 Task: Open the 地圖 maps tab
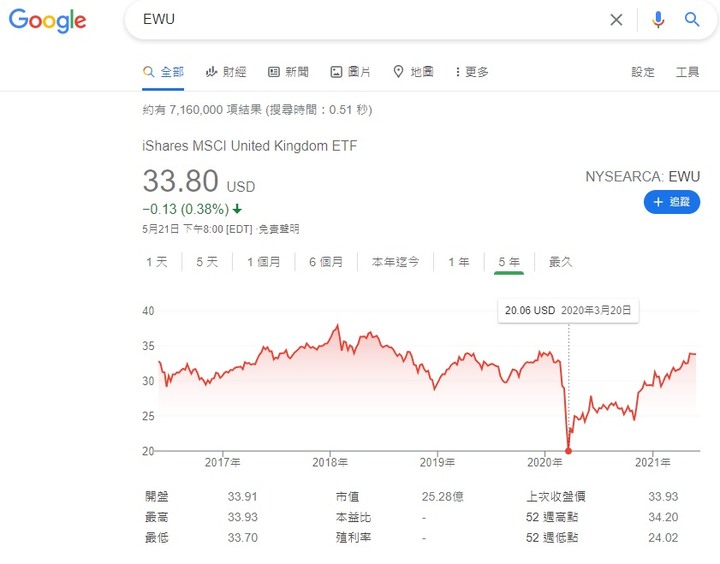click(413, 72)
